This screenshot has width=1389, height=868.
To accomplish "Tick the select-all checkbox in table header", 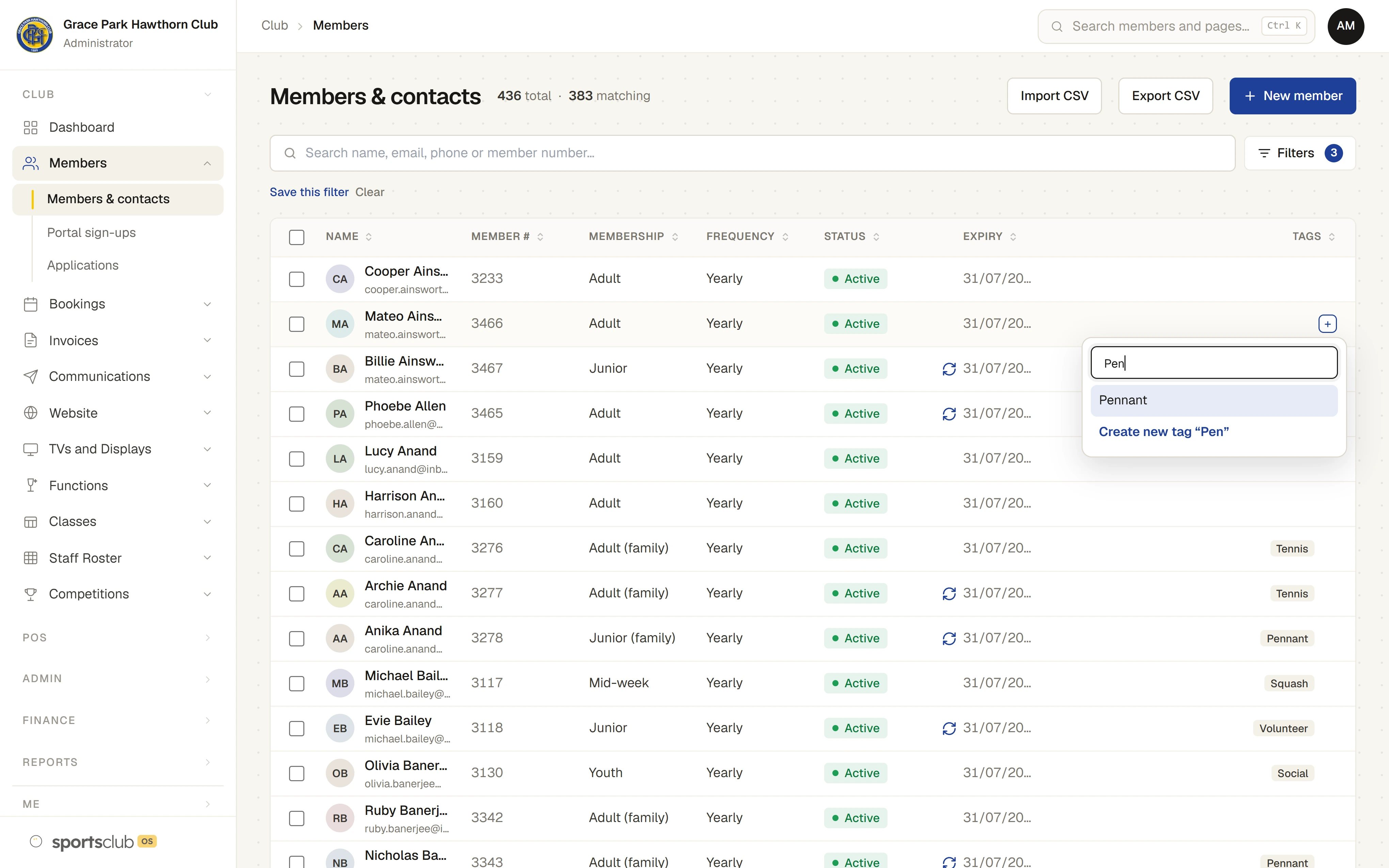I will [x=296, y=237].
